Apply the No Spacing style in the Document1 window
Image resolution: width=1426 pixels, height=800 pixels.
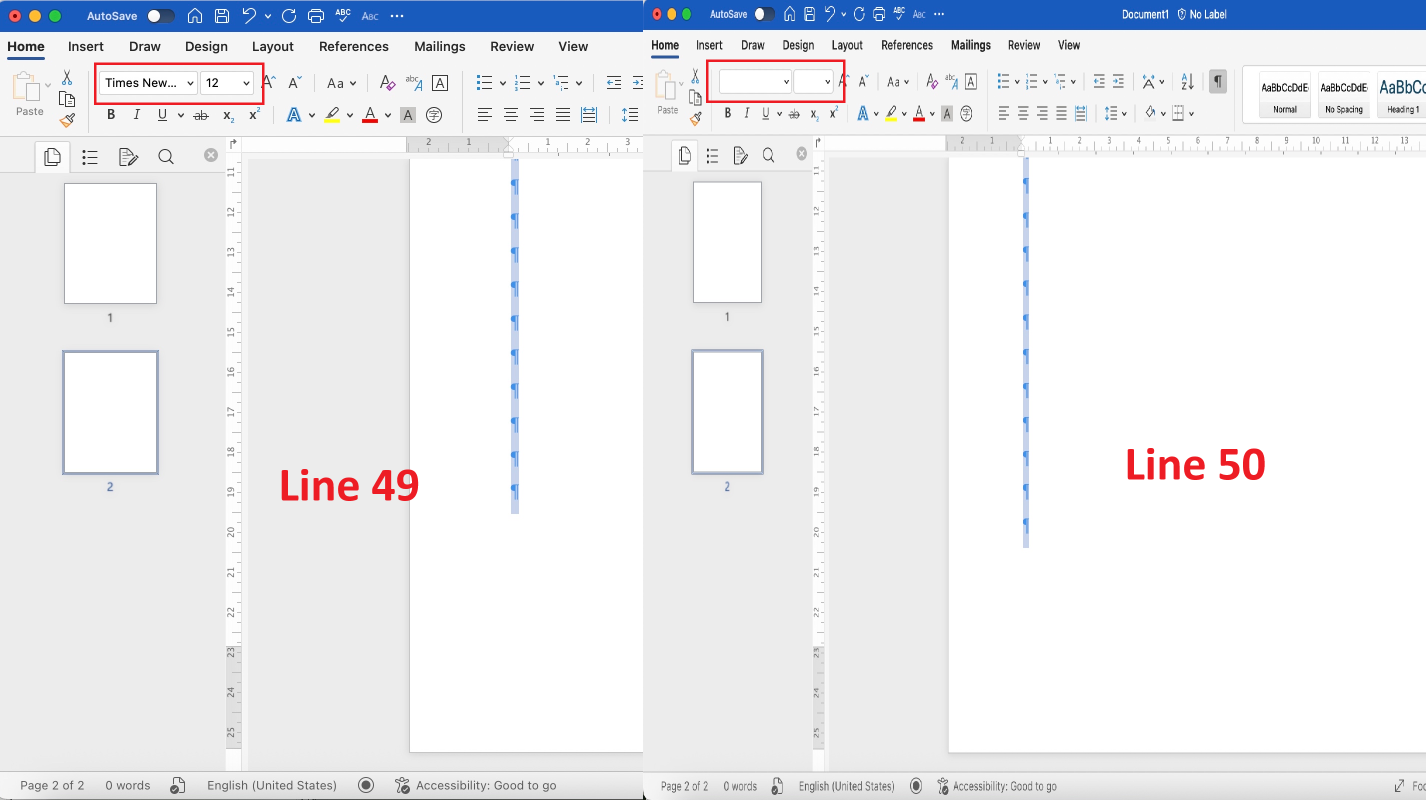tap(1343, 95)
